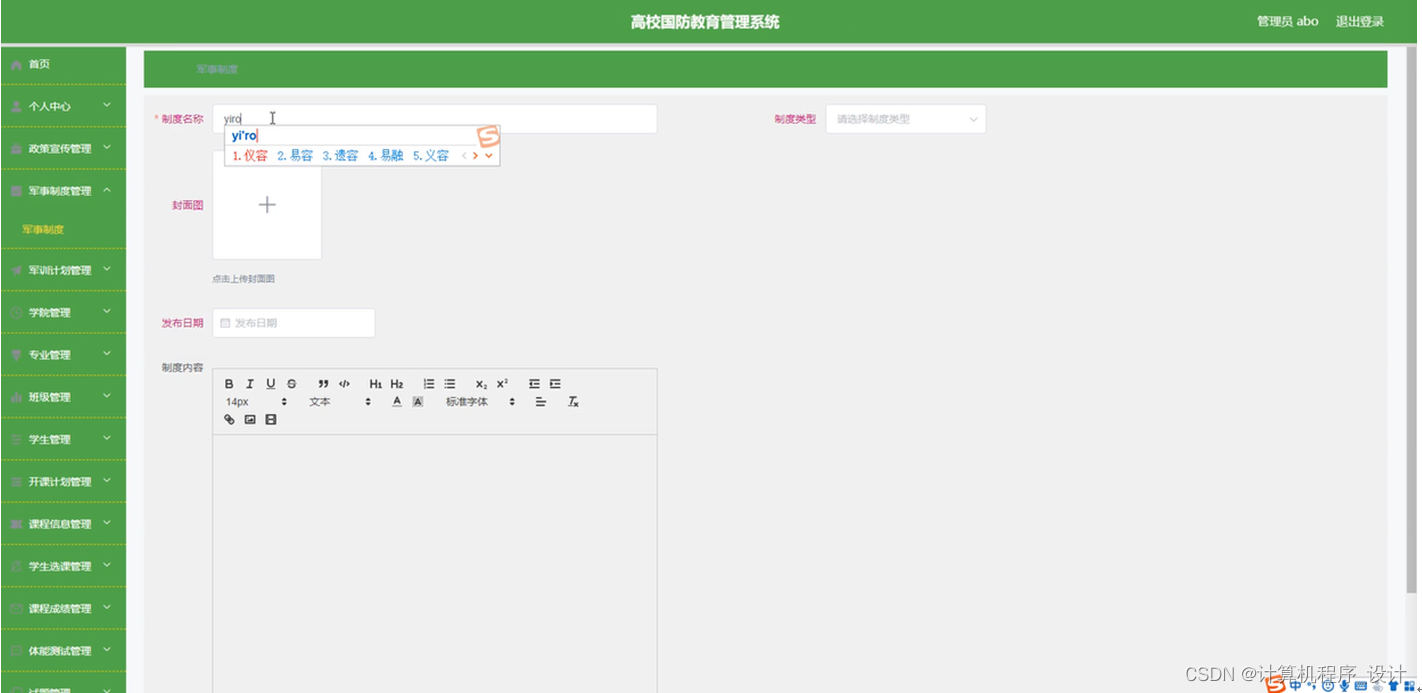This screenshot has width=1422, height=693.
Task: Activate Sogou voice input microphone
Action: coord(1344,686)
